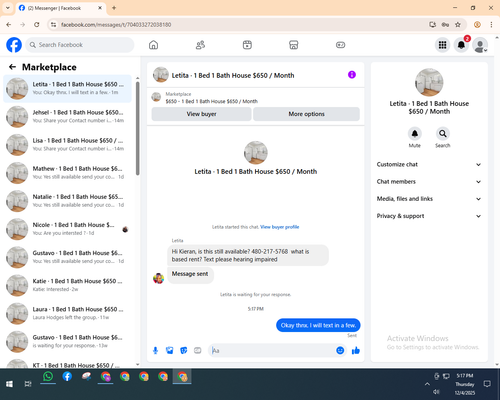Close the Messenger browser tab
Image resolution: width=500 pixels, height=400 pixels.
point(100,8)
